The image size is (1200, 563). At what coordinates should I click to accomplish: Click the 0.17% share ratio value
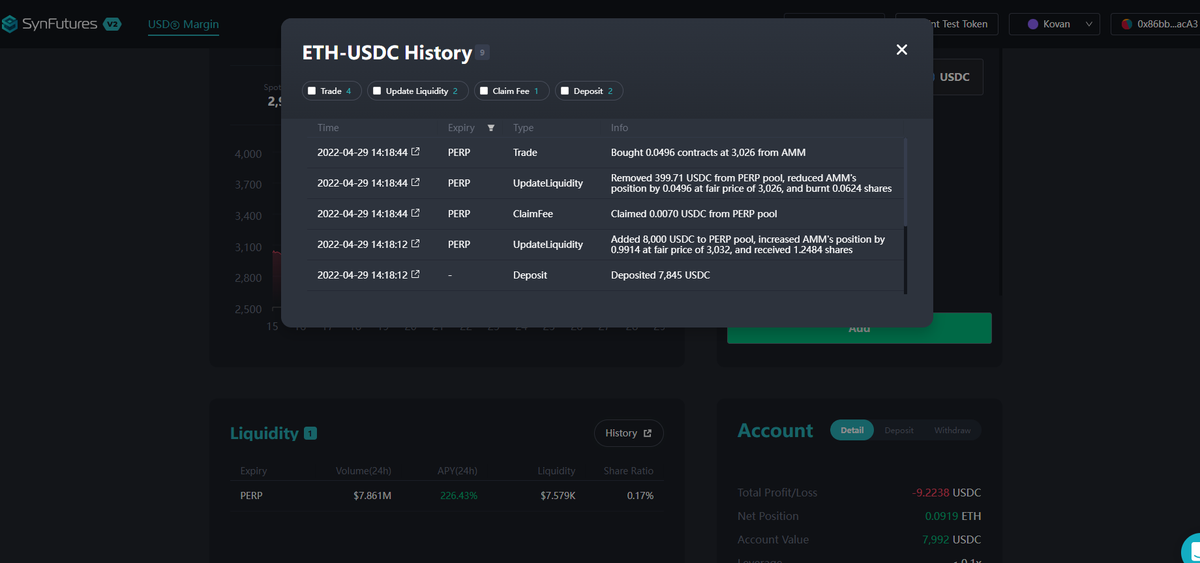(x=641, y=495)
